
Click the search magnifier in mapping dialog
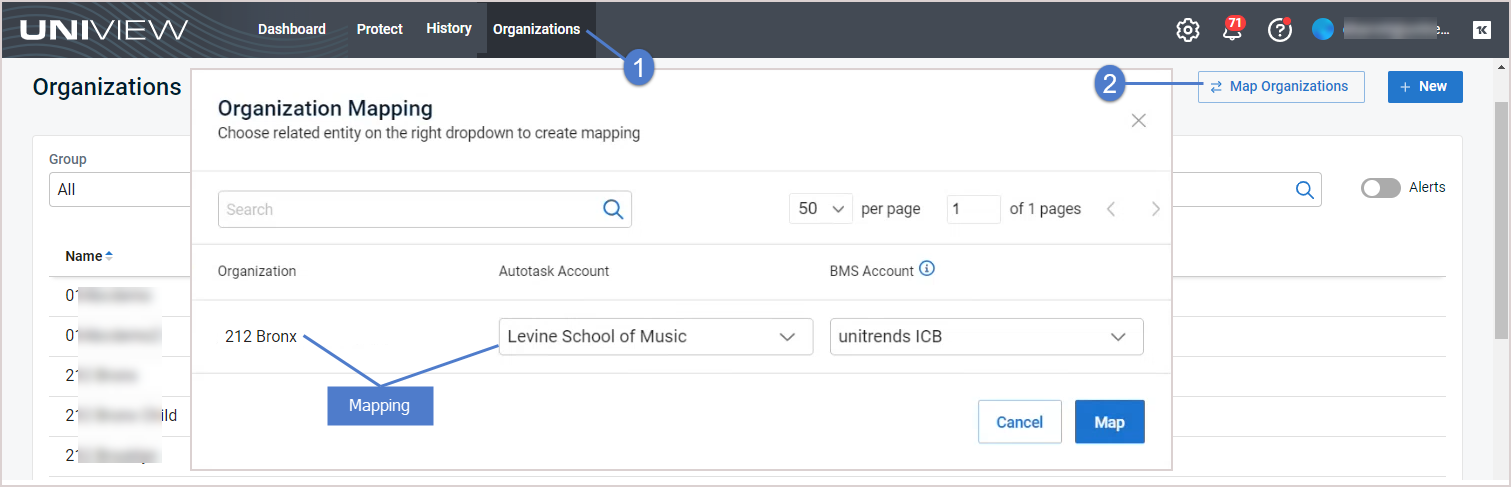[613, 209]
